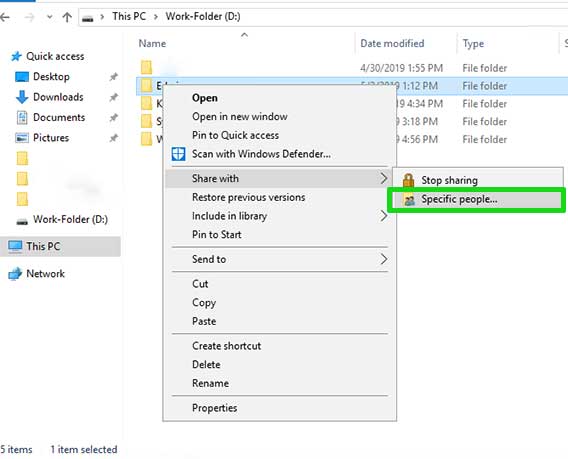Image resolution: width=568 pixels, height=459 pixels.
Task: Open Documents in Quick access
Action: pyautogui.click(x=59, y=117)
